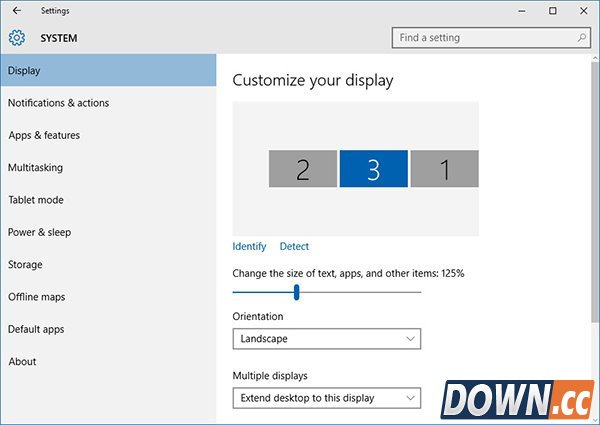Screen dimensions: 600x425
Task: Go to Apps & features section
Action: (44, 135)
